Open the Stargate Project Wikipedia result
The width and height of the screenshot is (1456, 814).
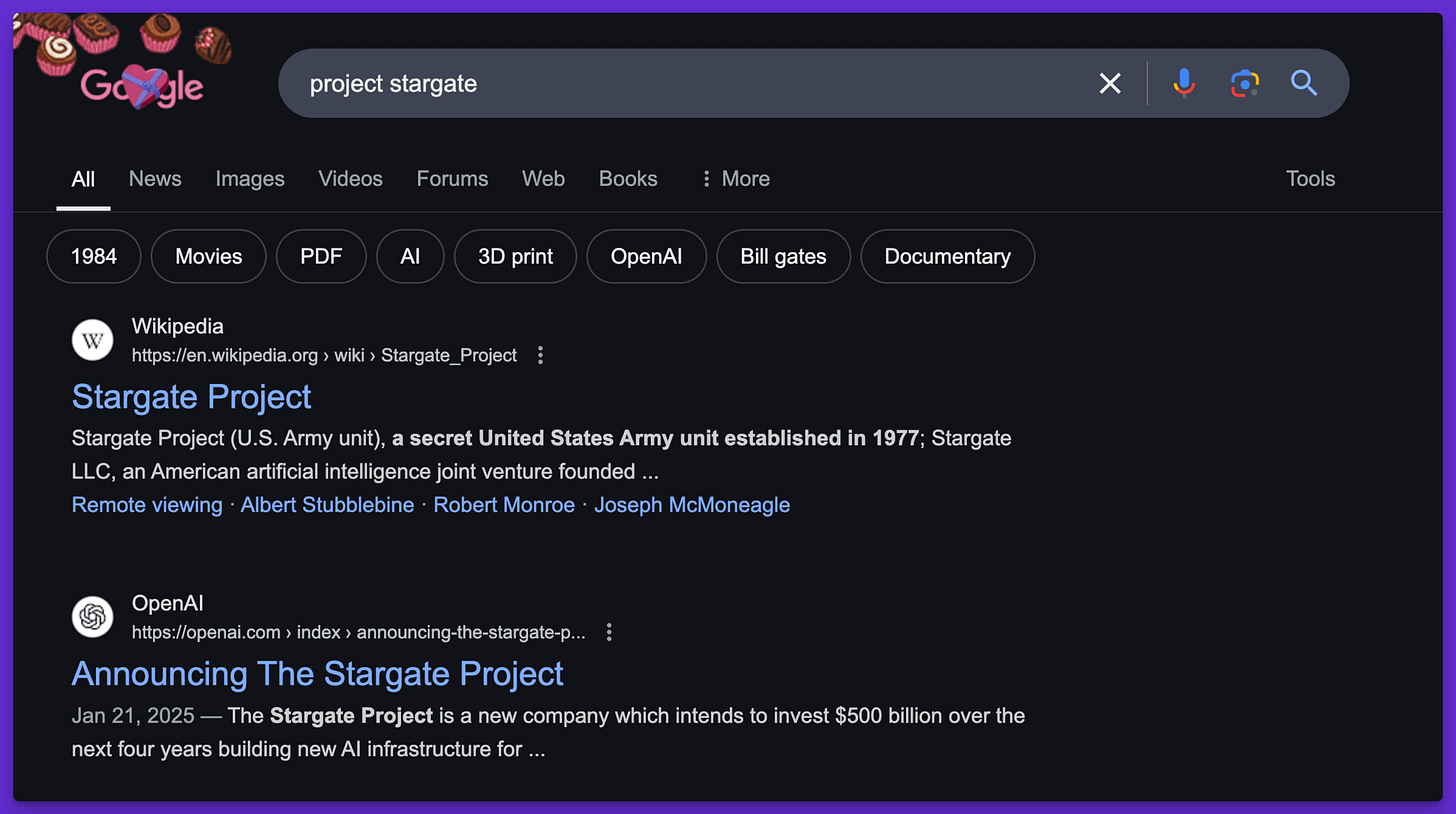click(x=192, y=397)
